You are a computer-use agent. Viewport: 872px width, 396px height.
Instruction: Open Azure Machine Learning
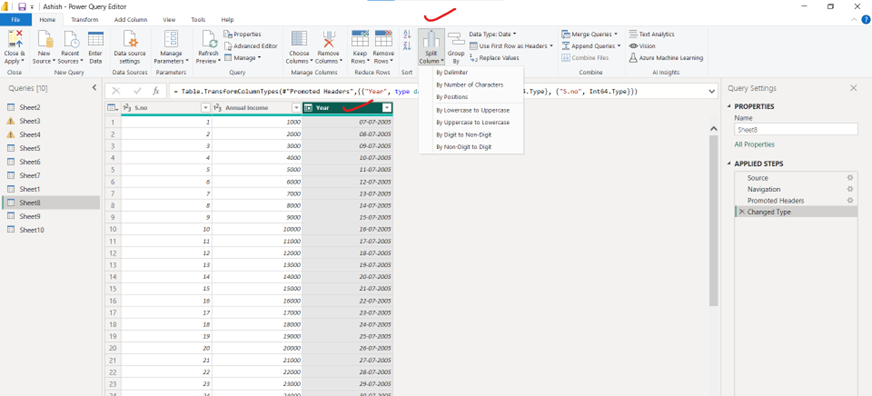coord(666,58)
